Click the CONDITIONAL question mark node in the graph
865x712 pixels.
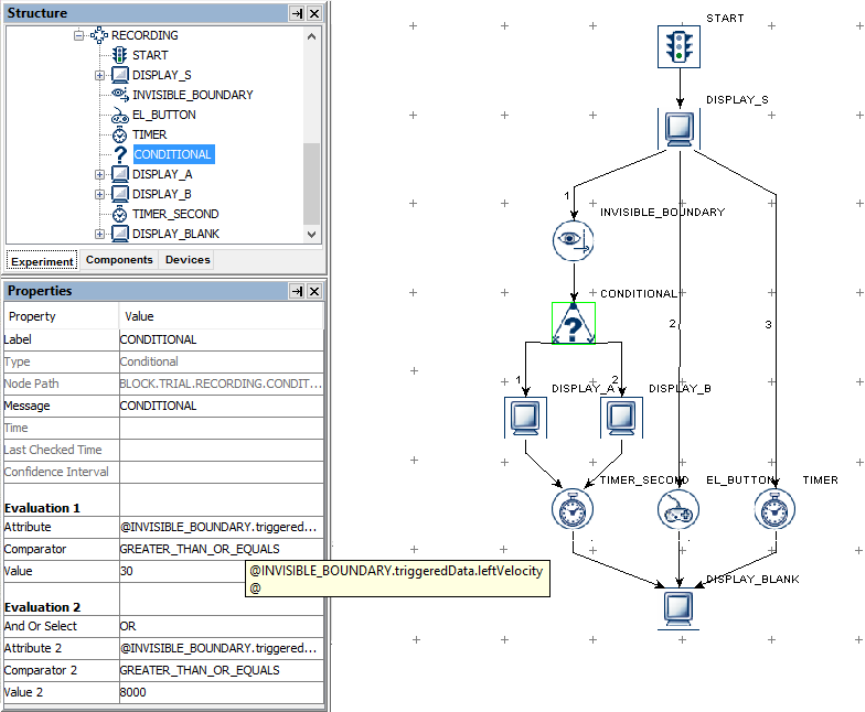click(x=573, y=323)
